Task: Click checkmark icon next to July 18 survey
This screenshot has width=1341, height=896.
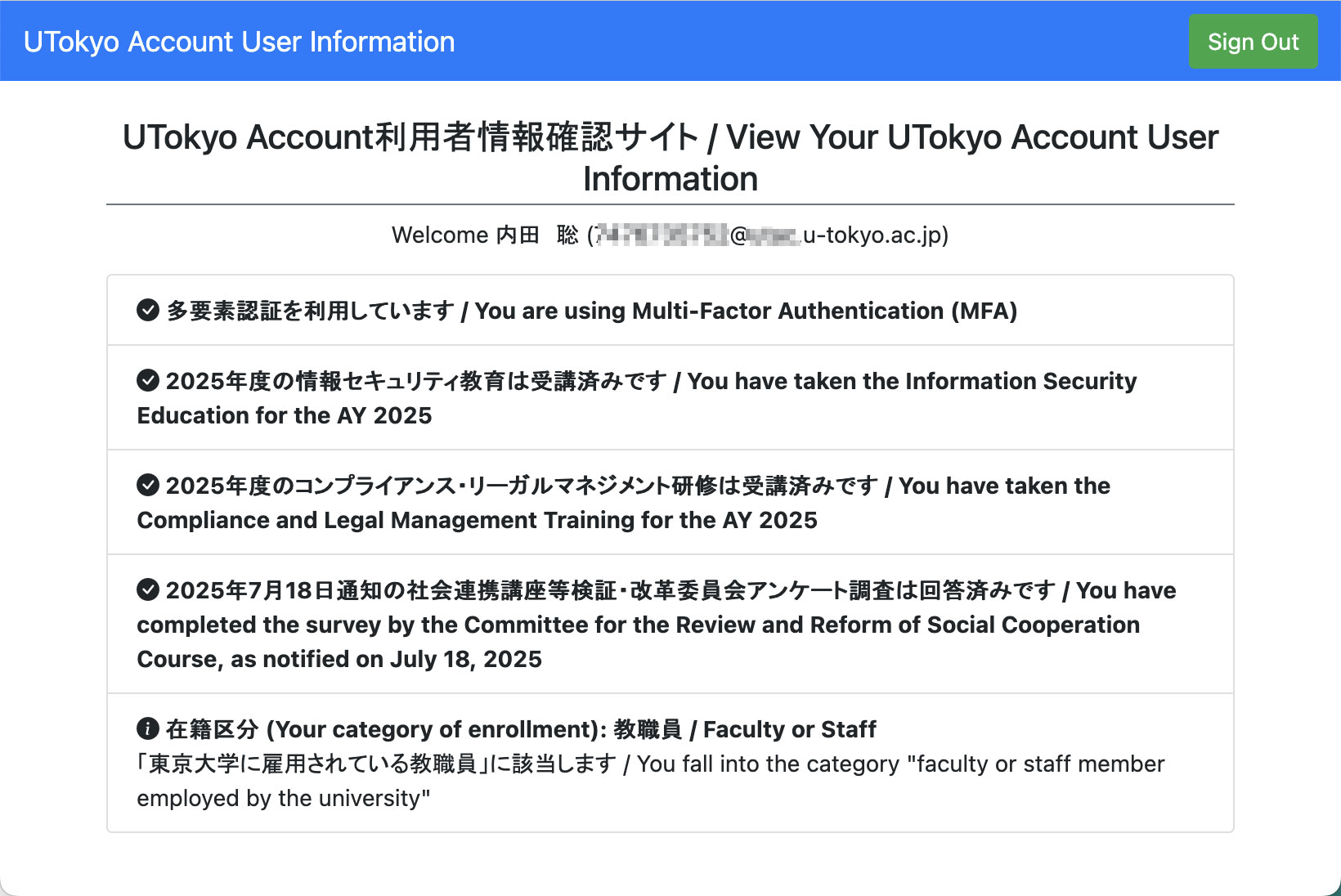Action: pos(148,590)
